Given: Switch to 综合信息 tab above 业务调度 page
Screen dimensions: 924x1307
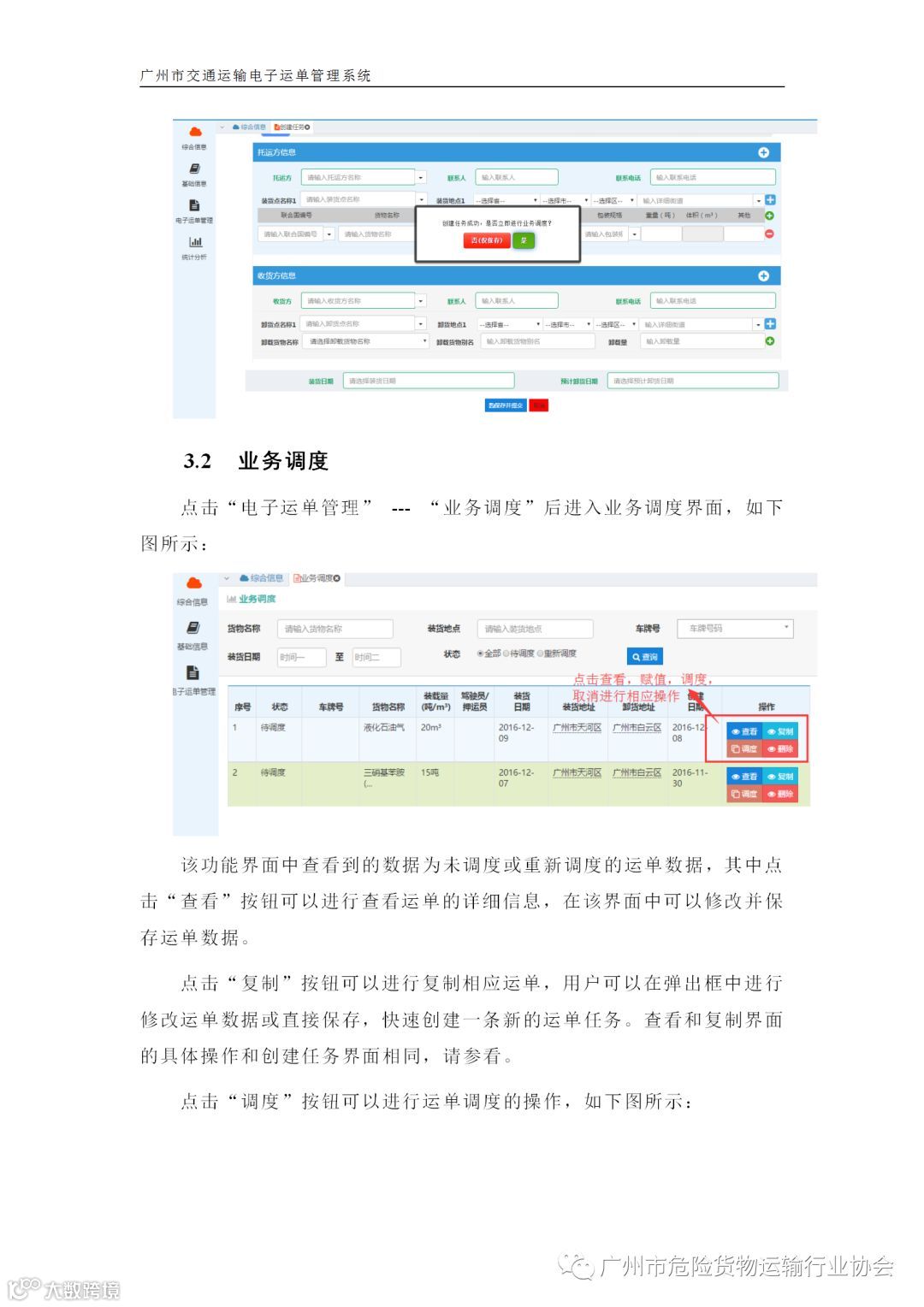Looking at the screenshot, I should point(261,578).
